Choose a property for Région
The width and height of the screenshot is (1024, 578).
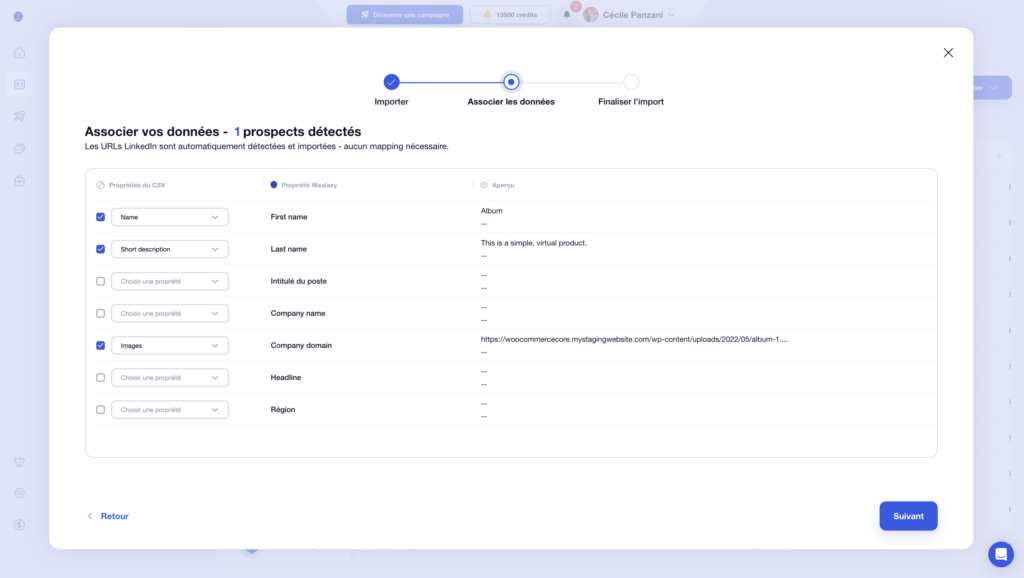point(170,409)
